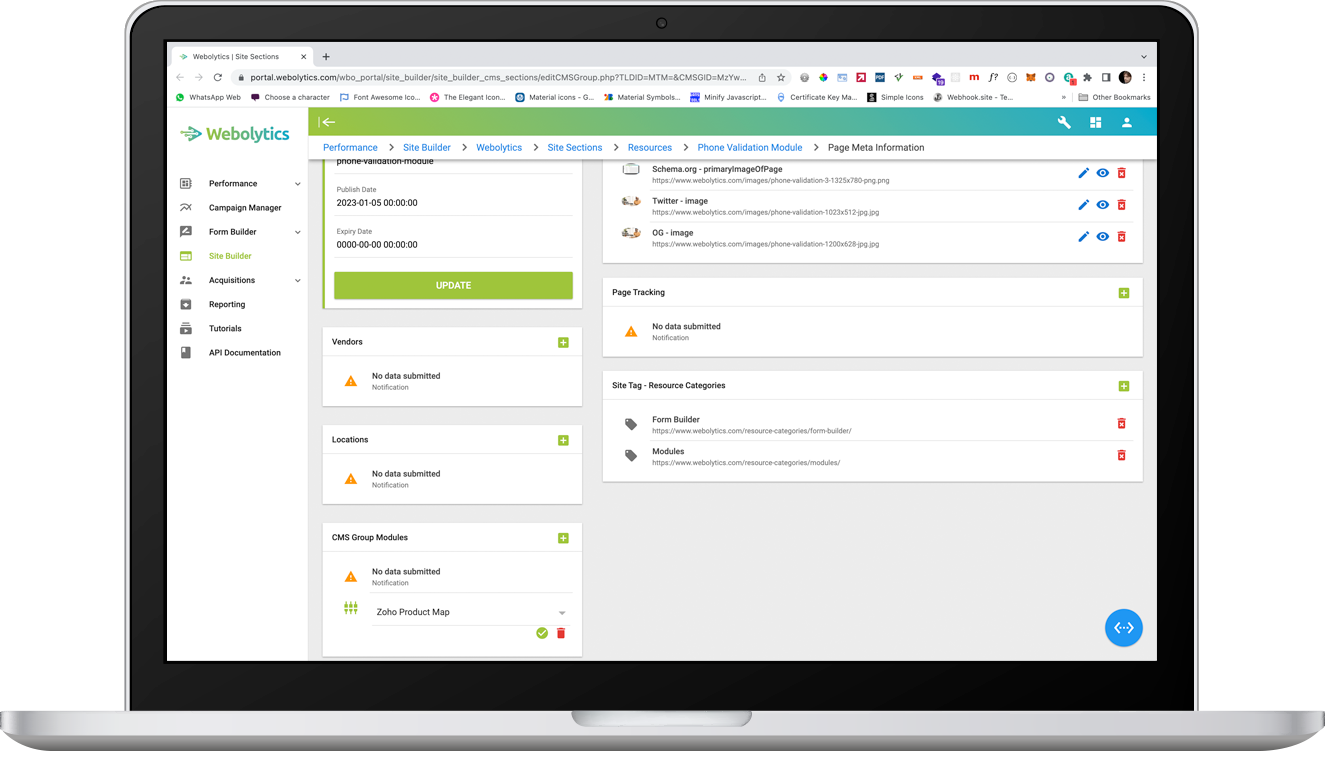Screen dimensions: 1325x780
Task: Show the Twitter image via its eye icon
Action: tap(1102, 204)
